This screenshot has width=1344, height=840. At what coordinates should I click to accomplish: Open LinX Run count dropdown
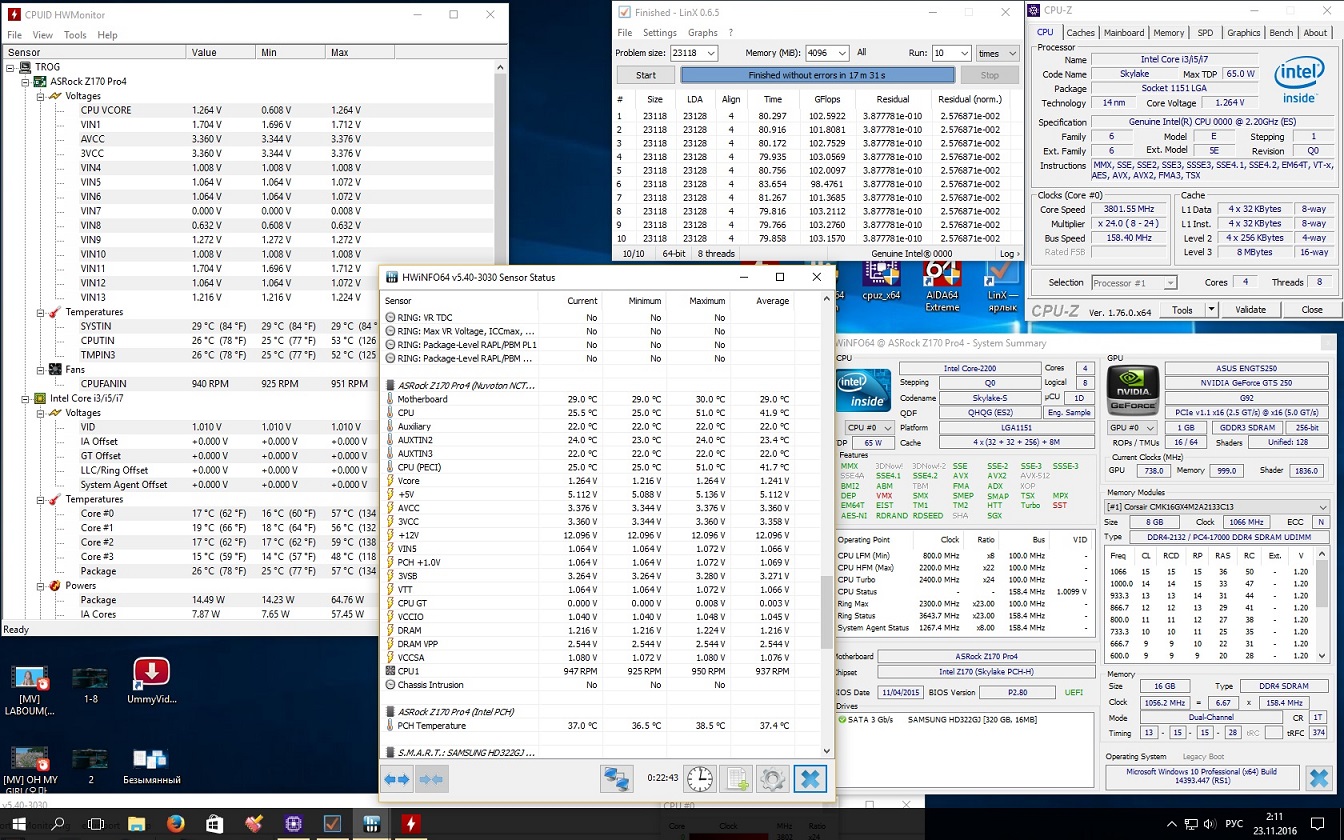coord(963,53)
